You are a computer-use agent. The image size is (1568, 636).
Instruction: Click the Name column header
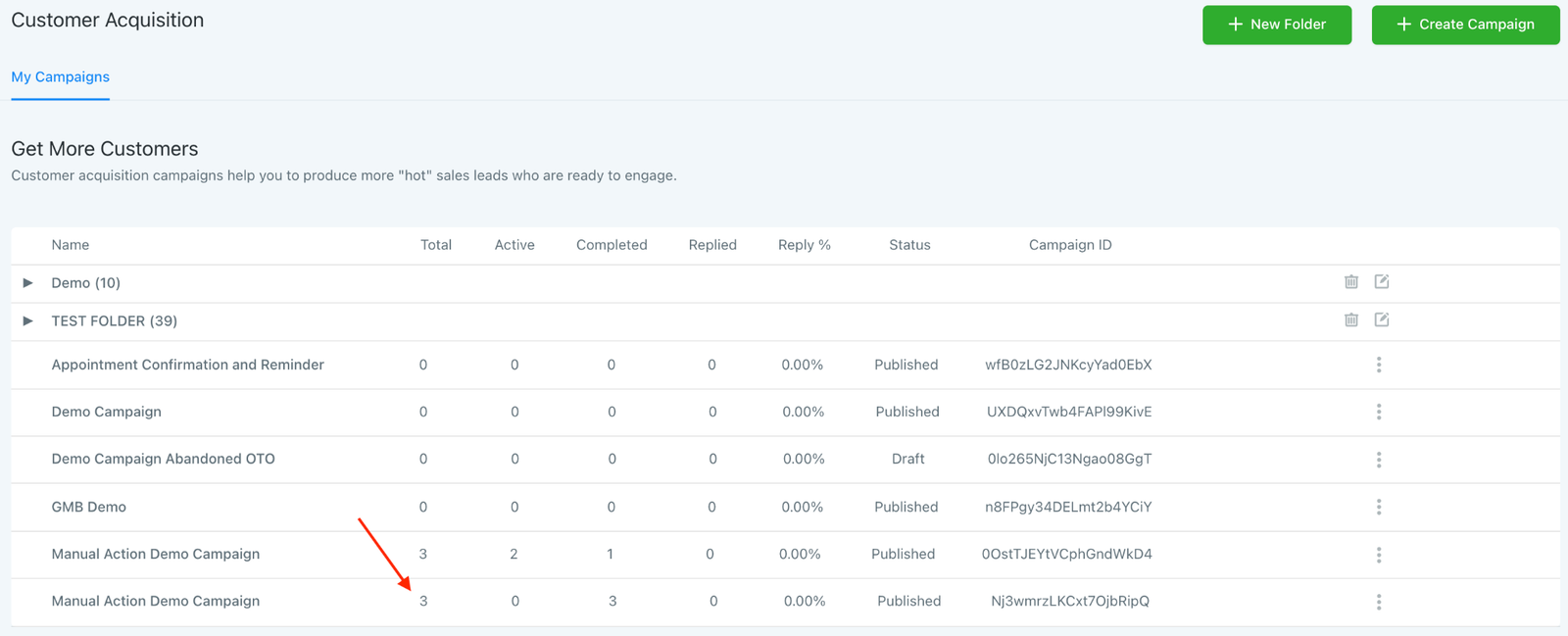point(70,245)
